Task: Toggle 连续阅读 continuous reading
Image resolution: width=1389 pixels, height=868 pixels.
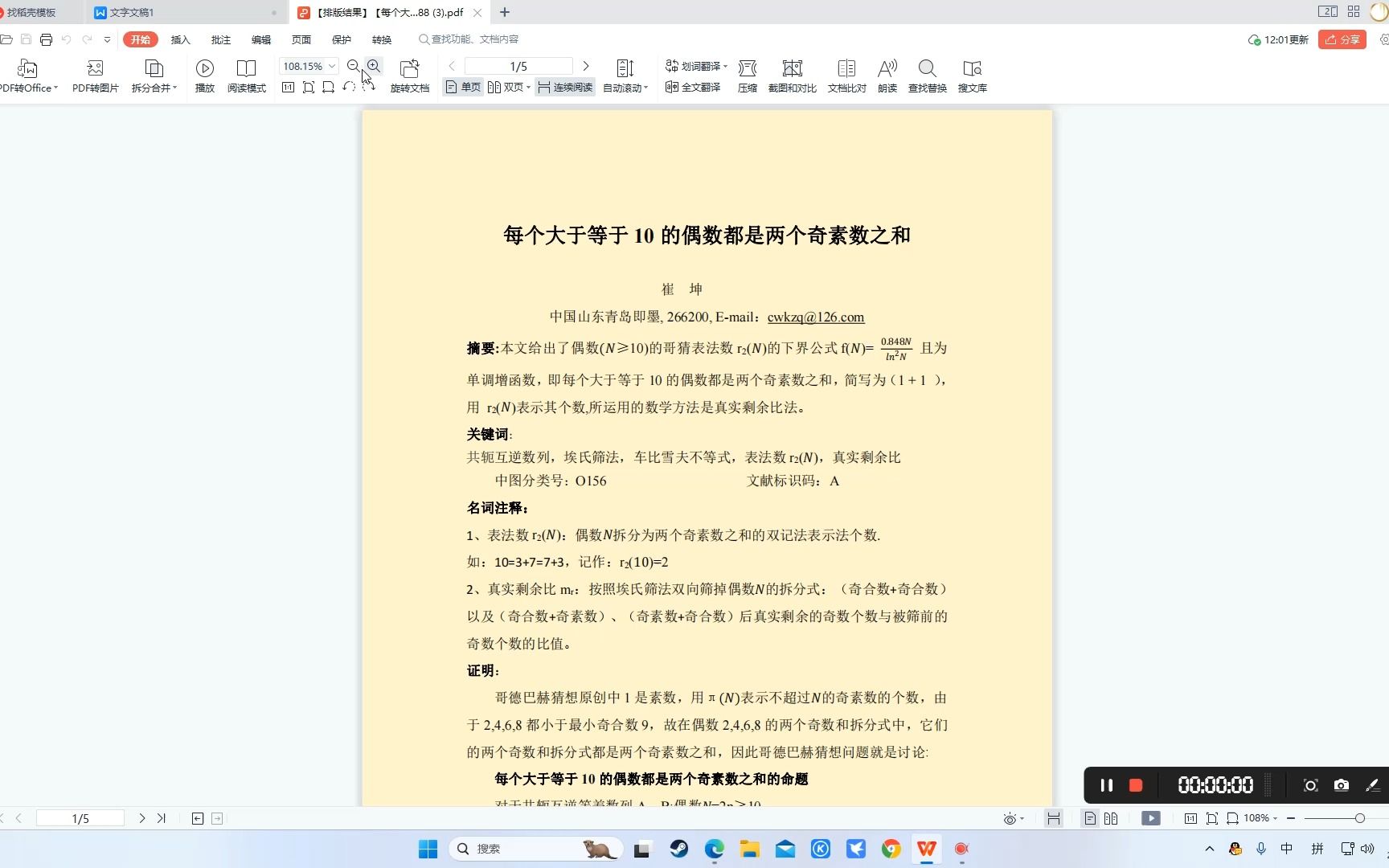Action: [565, 87]
